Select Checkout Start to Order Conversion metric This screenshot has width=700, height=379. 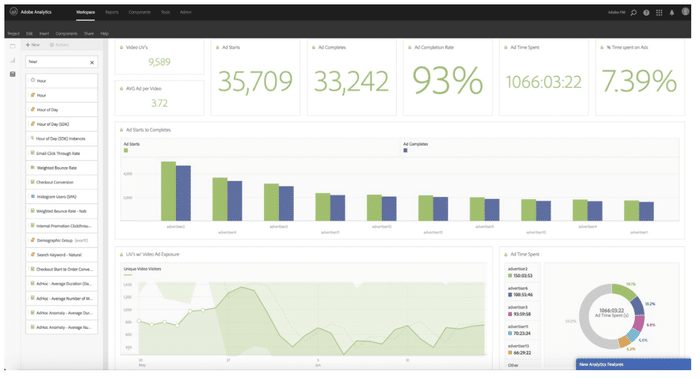coord(62,269)
